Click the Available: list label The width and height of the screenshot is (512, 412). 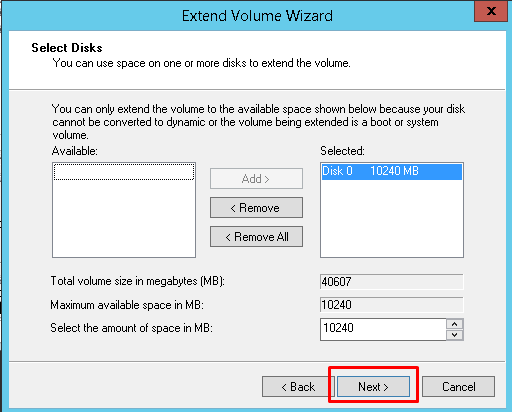(x=75, y=151)
